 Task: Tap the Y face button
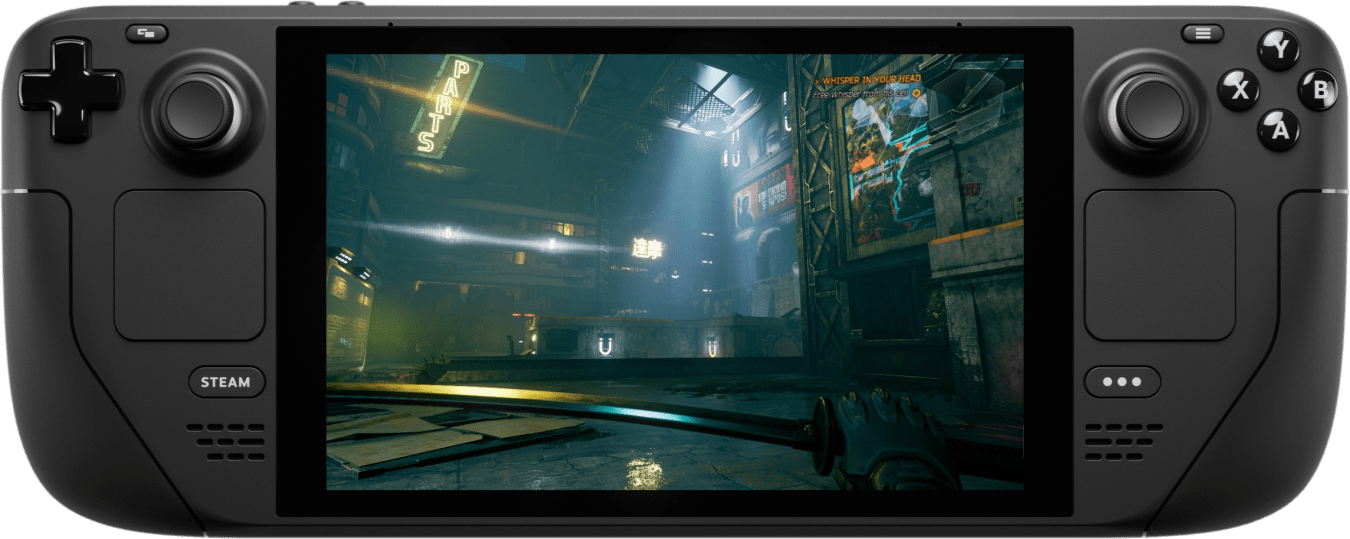[1278, 49]
